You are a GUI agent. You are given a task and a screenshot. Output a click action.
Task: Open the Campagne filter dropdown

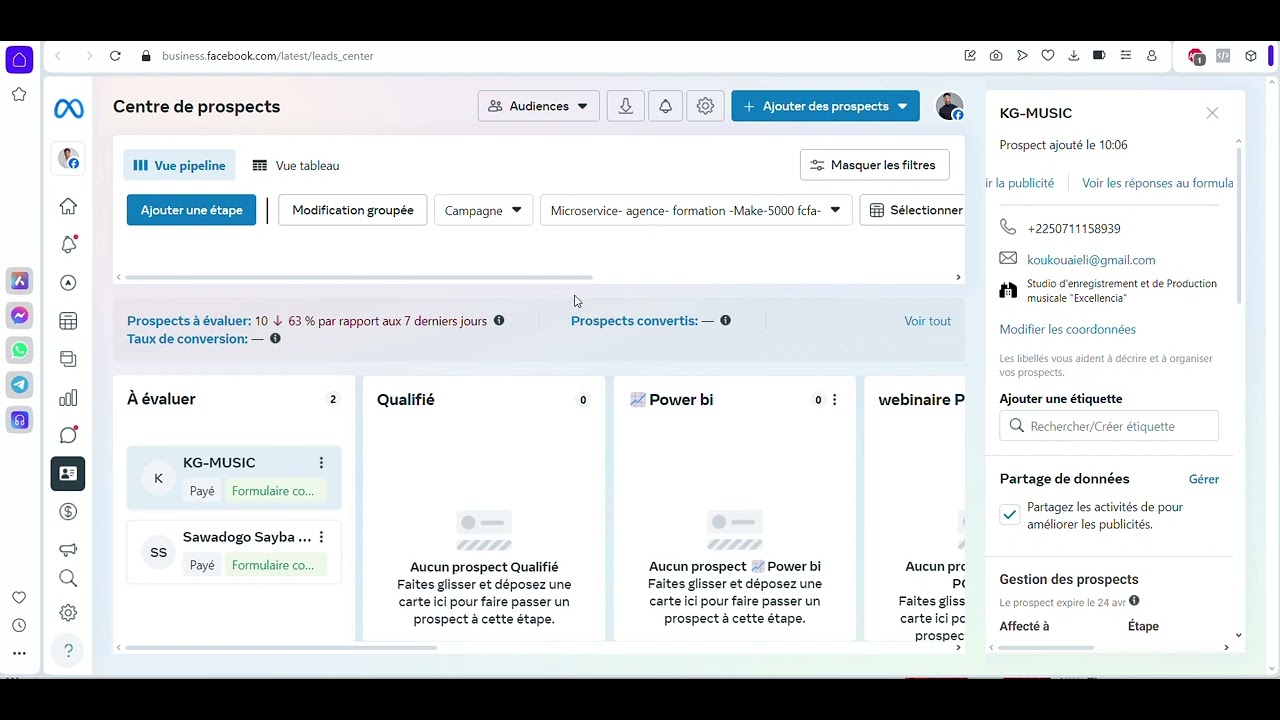coord(483,210)
